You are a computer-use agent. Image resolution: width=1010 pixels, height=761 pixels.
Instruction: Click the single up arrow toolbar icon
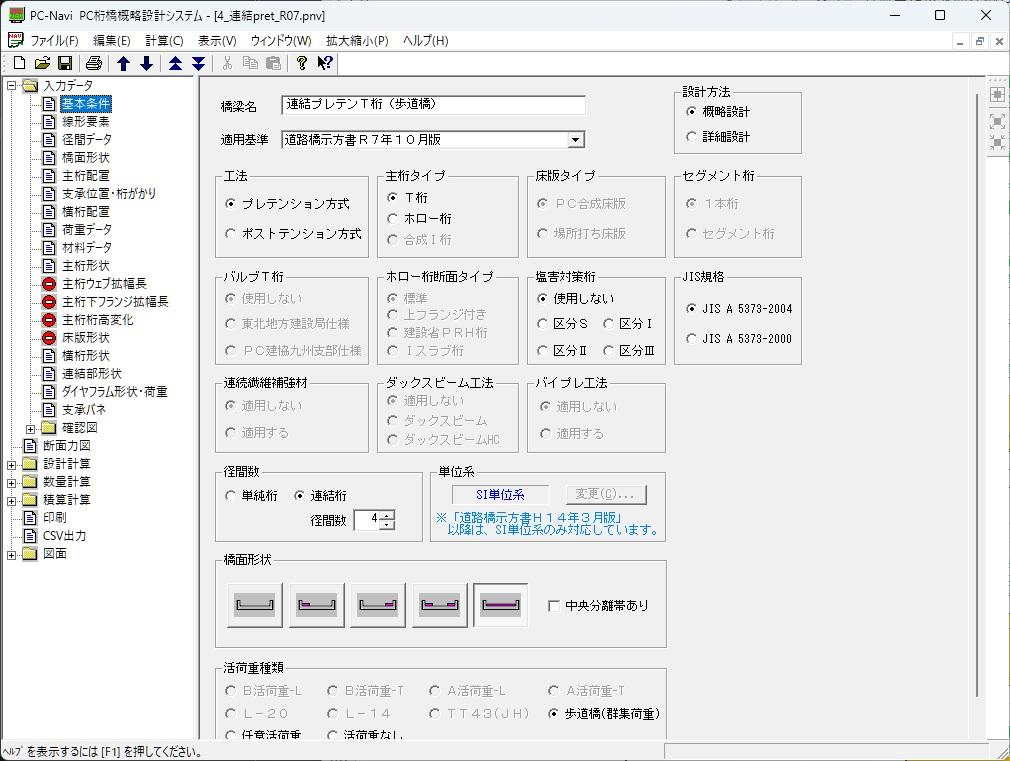click(123, 64)
